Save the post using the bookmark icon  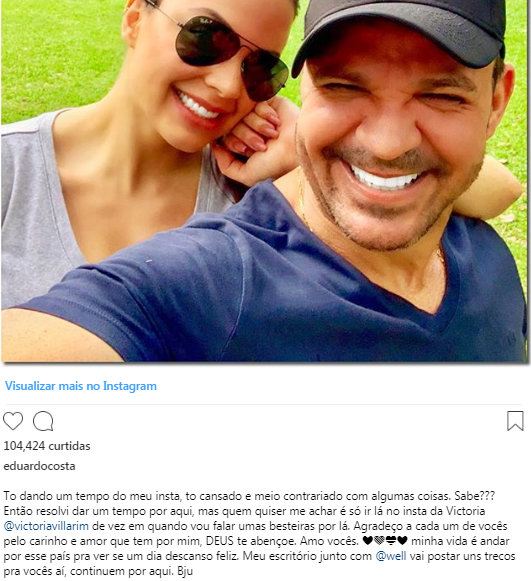[515, 421]
